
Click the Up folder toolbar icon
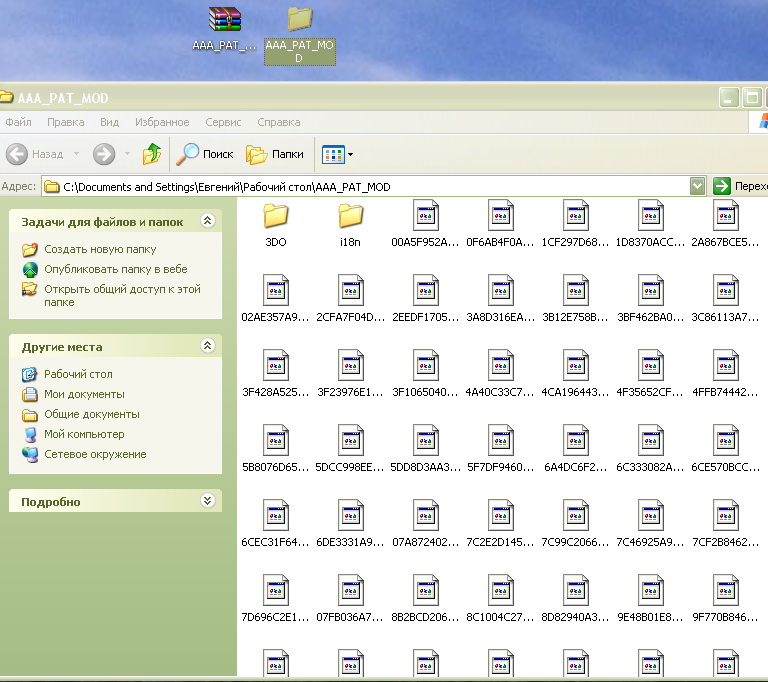click(152, 154)
